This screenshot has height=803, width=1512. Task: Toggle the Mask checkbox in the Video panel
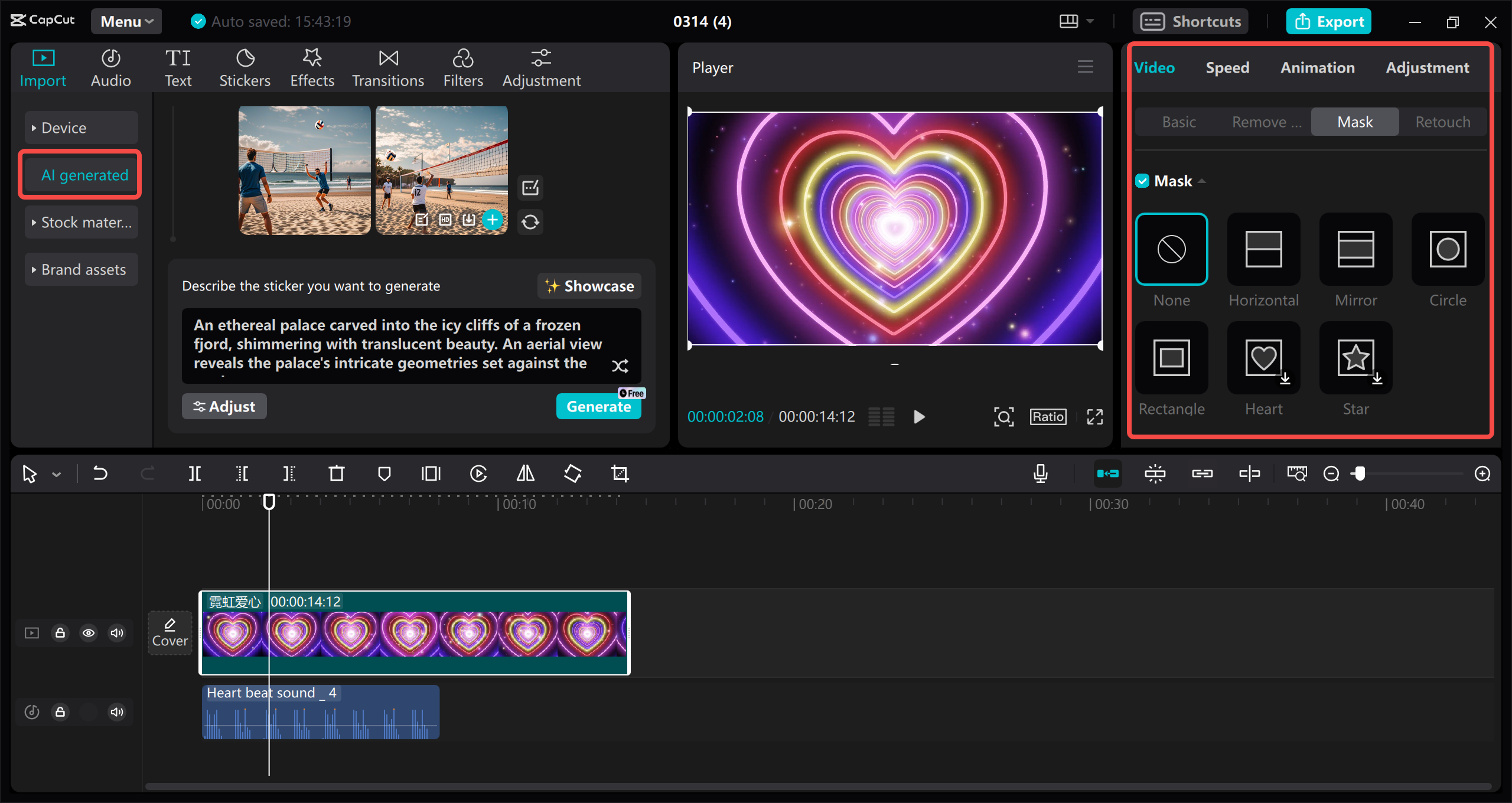[1142, 181]
